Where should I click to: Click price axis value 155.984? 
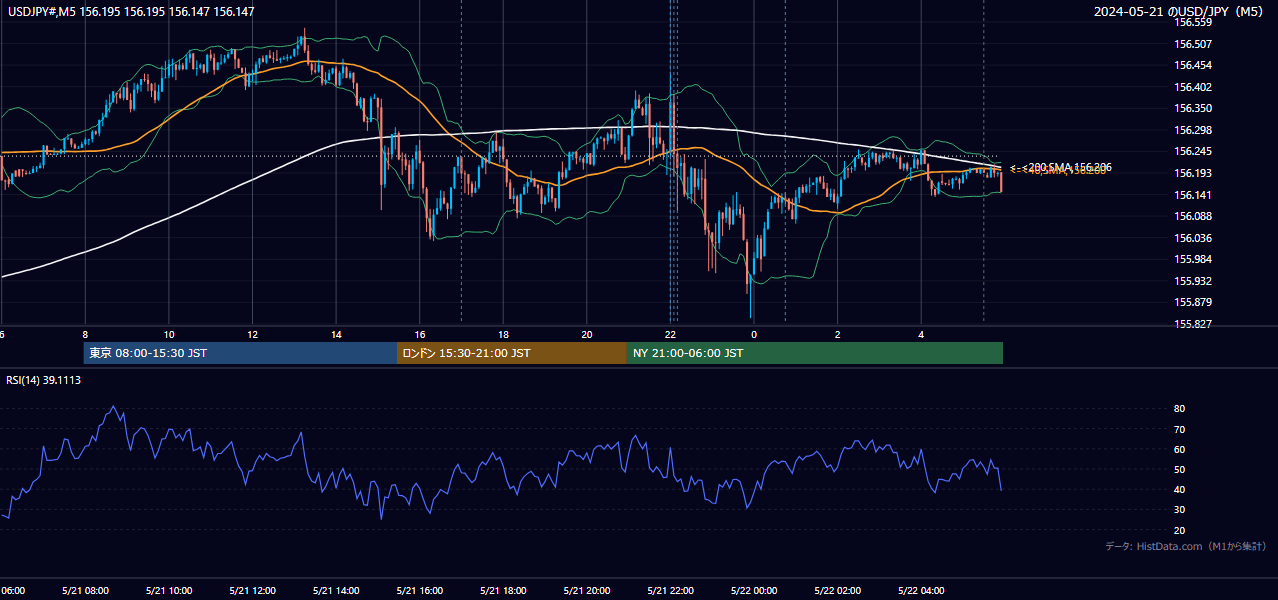pyautogui.click(x=1194, y=259)
